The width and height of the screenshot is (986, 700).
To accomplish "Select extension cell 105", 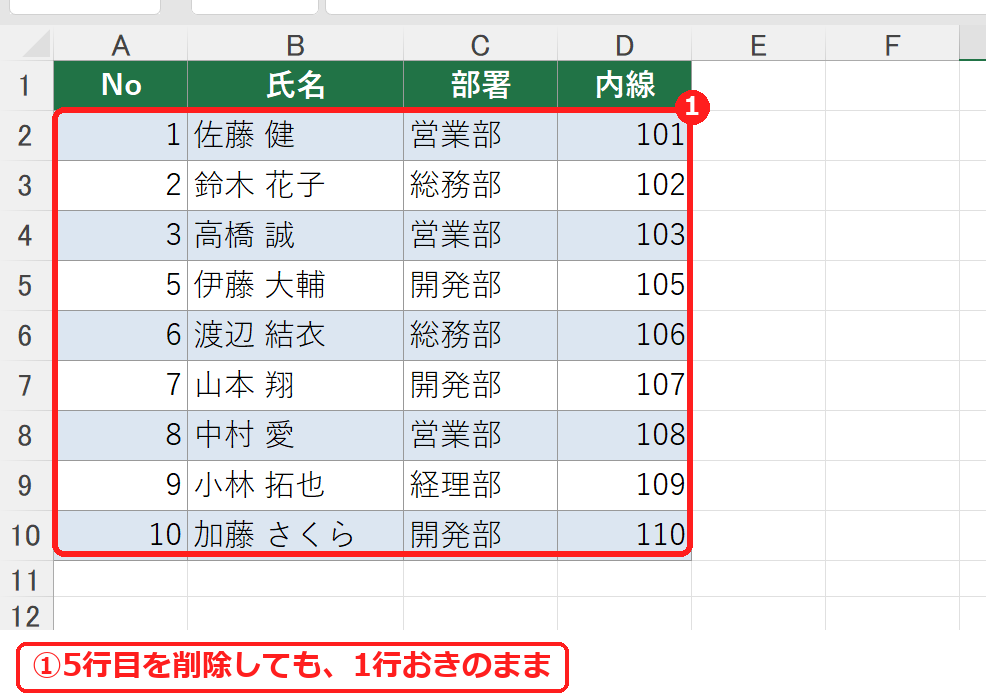I will (x=624, y=286).
